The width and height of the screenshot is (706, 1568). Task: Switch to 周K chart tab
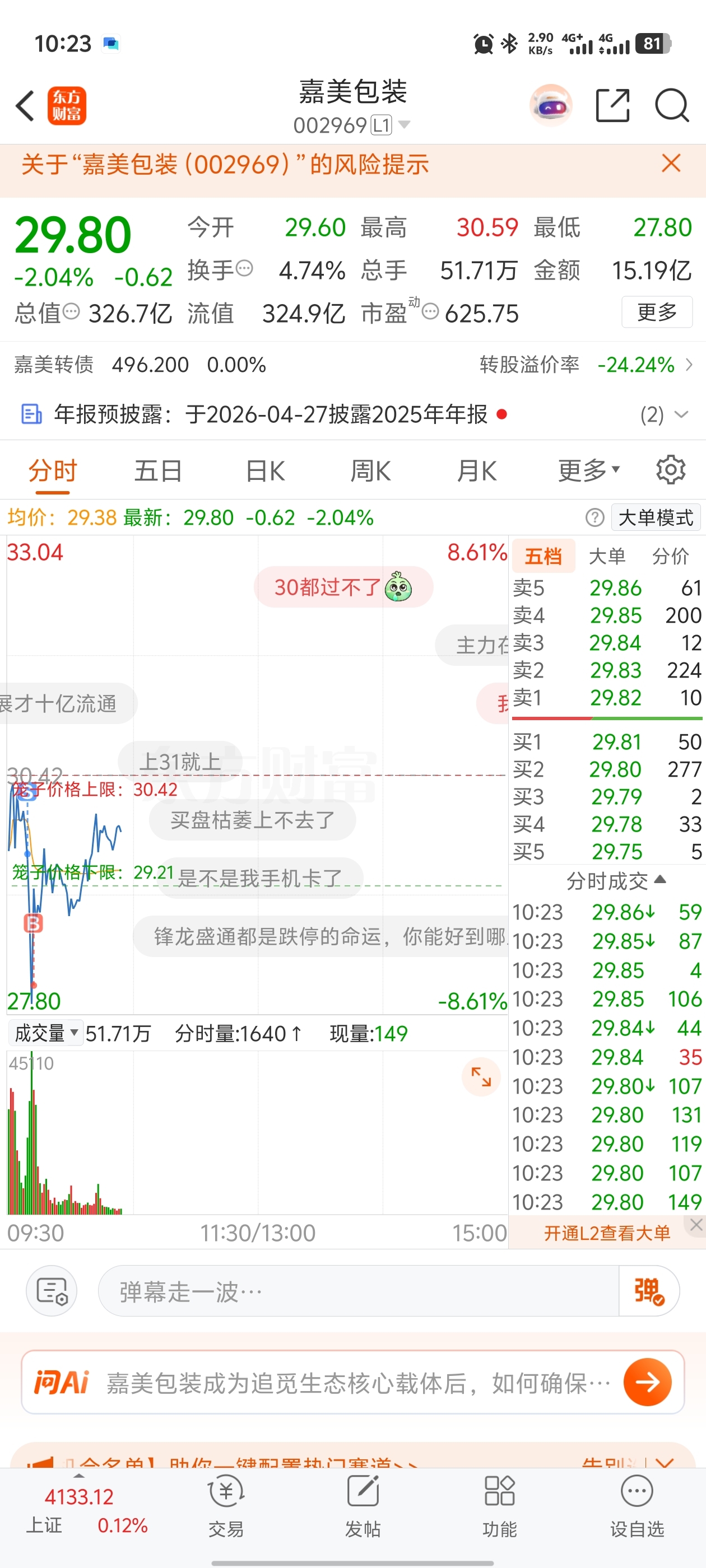pos(370,470)
